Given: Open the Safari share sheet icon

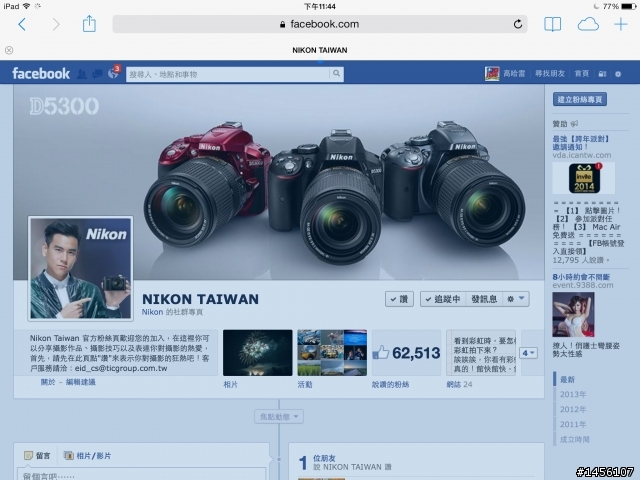Looking at the screenshot, I should click(x=89, y=24).
